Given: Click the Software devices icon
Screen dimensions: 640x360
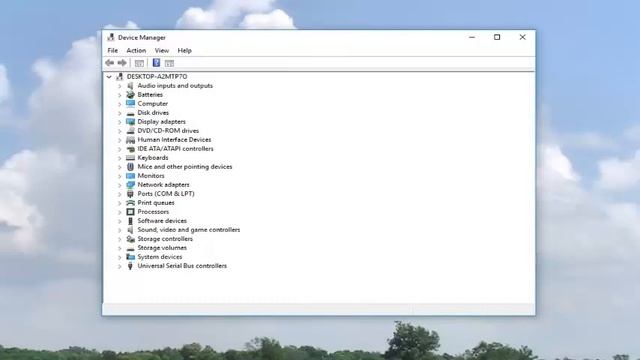Looking at the screenshot, I should [x=130, y=221].
